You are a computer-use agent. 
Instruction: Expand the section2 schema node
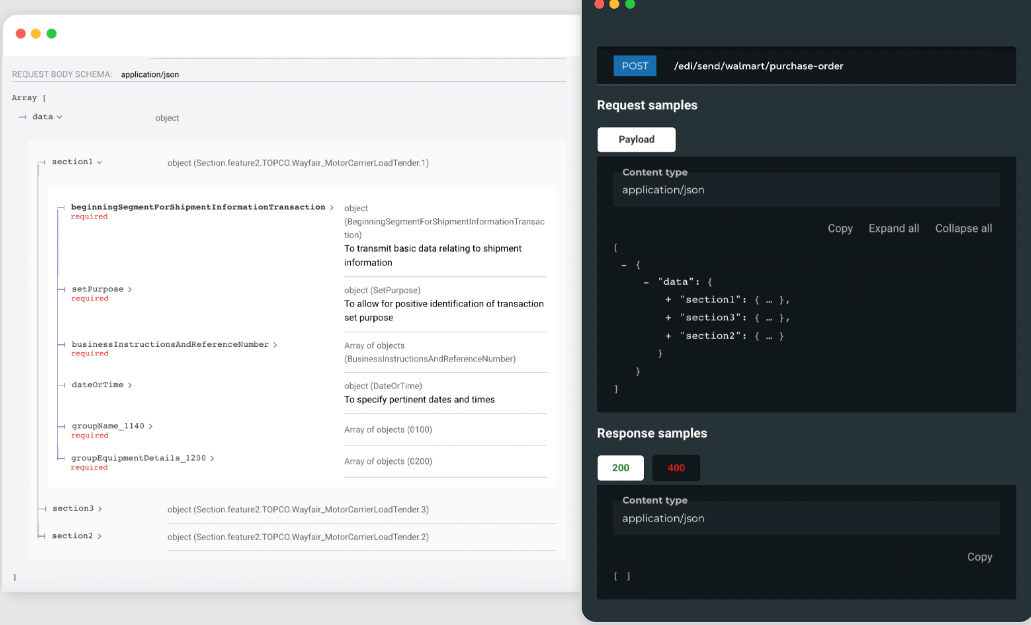(76, 536)
